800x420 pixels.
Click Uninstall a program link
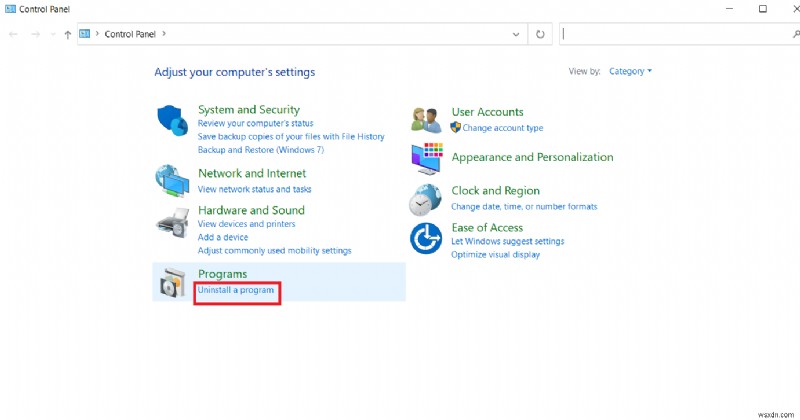tap(236, 290)
